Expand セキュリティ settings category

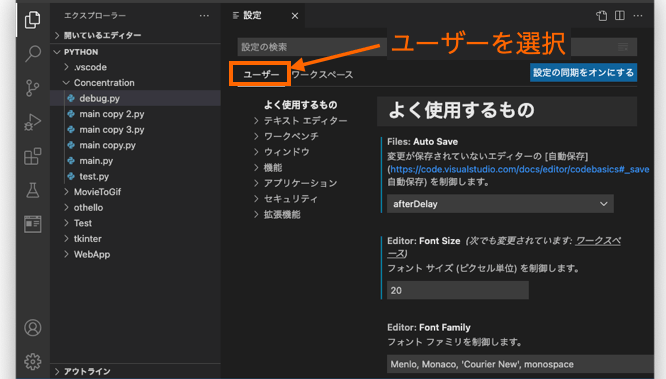coord(286,199)
